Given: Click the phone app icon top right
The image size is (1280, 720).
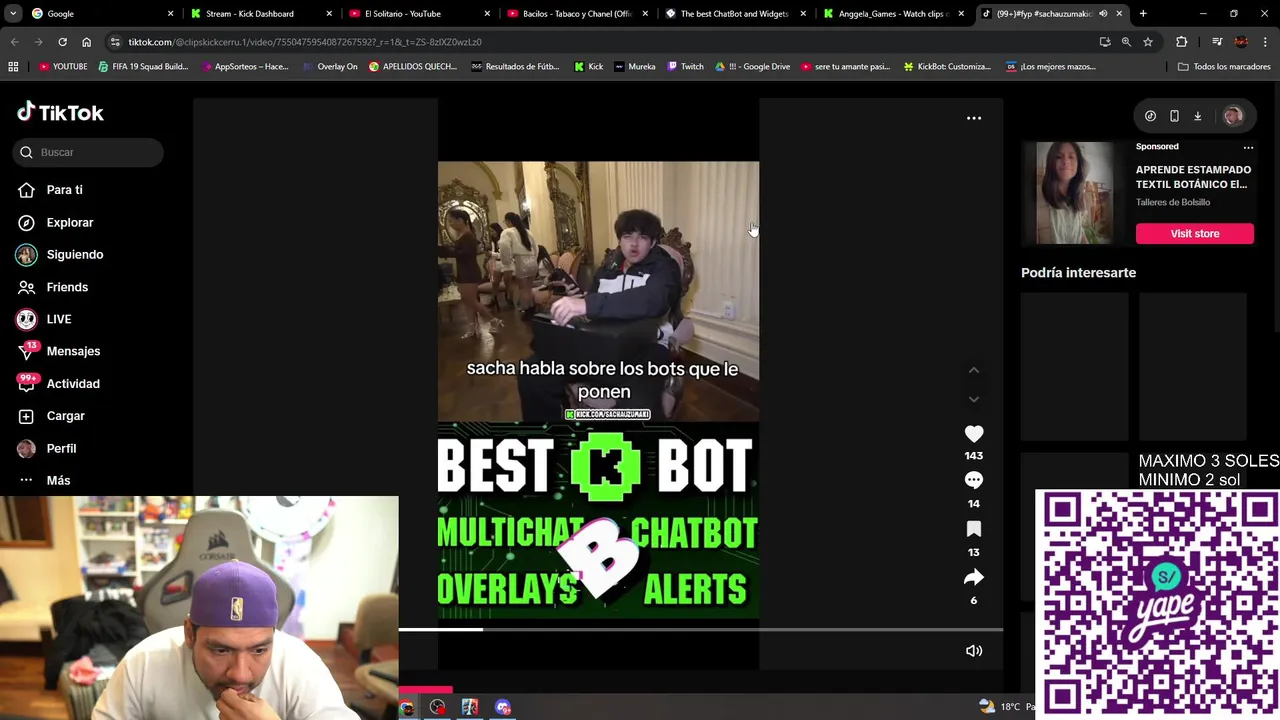Looking at the screenshot, I should pyautogui.click(x=1174, y=116).
